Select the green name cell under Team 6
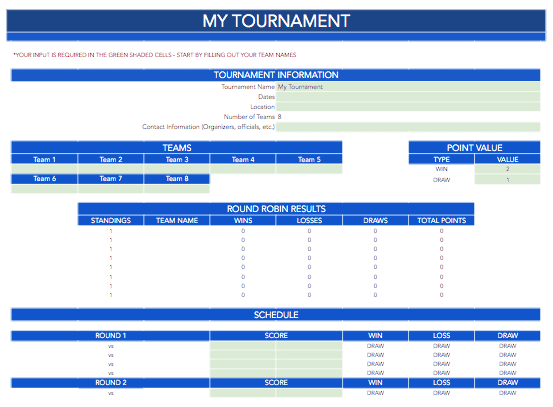The height and width of the screenshot is (407, 553). click(44, 189)
